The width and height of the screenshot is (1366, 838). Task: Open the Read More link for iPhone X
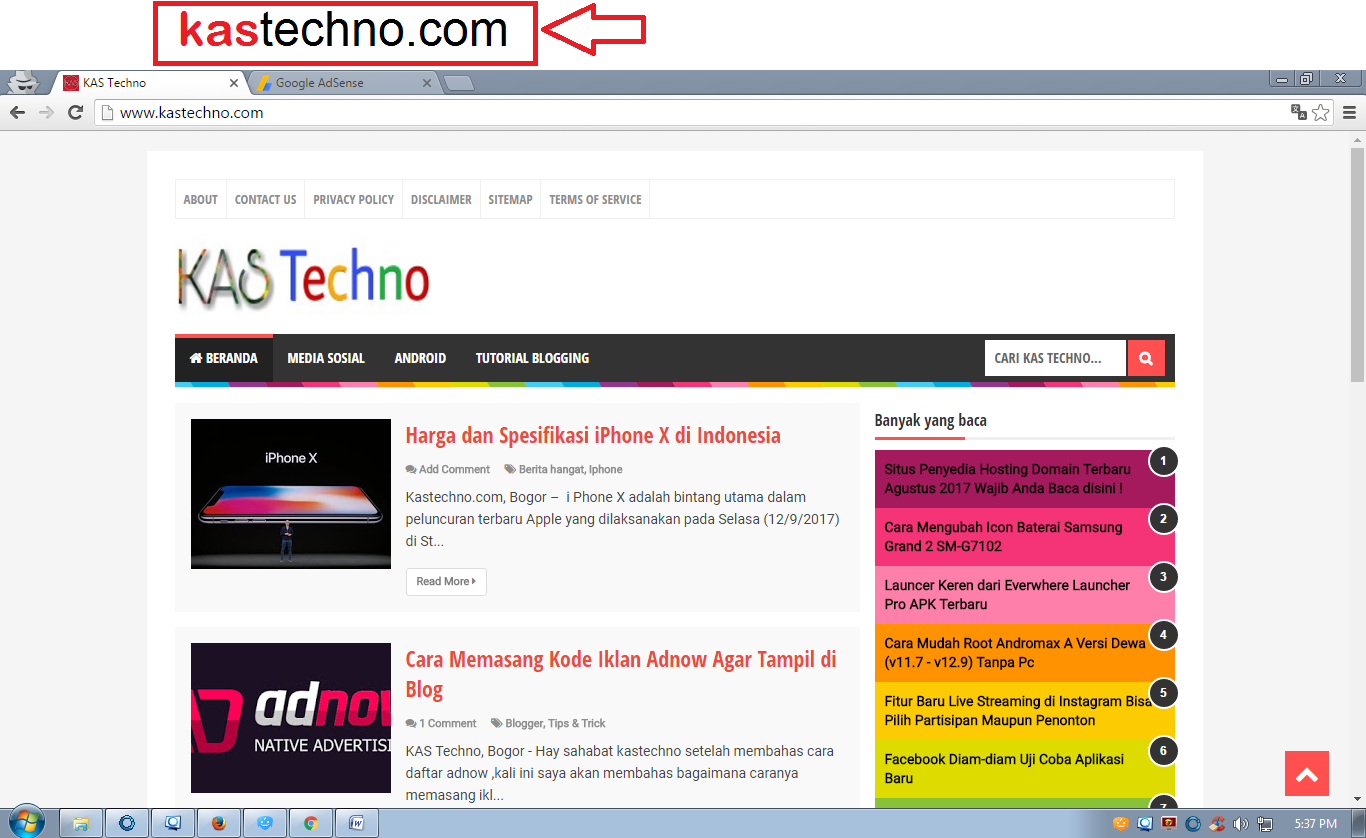point(446,581)
